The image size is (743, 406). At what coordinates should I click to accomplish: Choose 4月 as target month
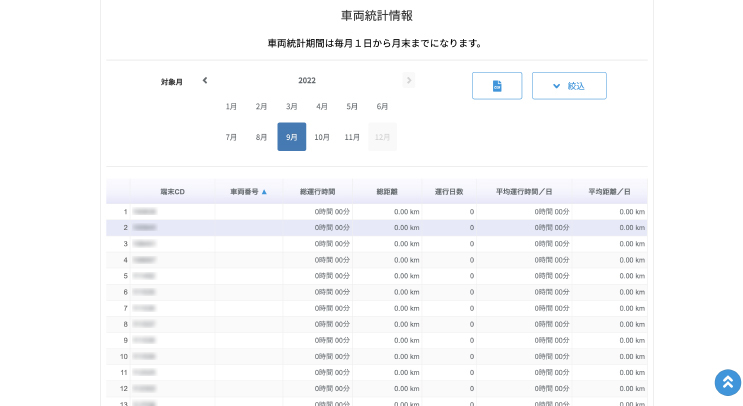pos(322,106)
